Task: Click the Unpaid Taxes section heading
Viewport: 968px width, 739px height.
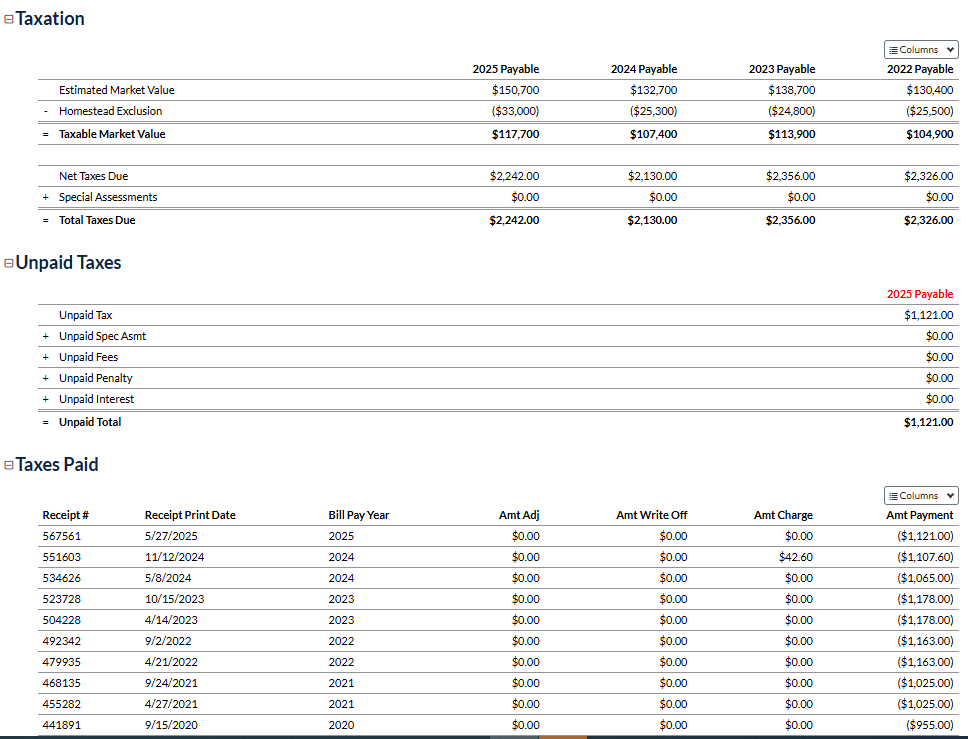Action: 68,263
